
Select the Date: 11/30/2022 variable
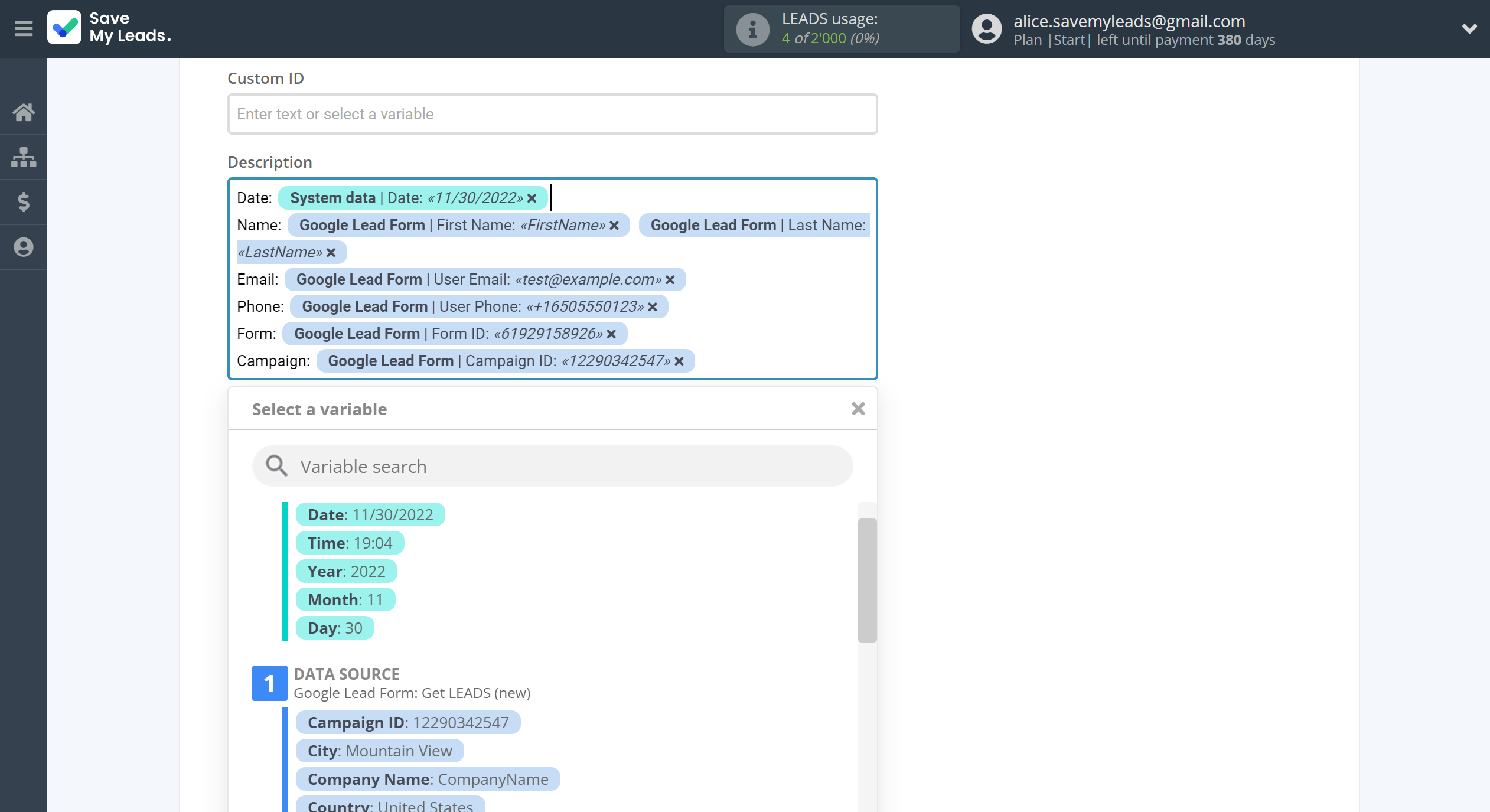[x=370, y=514]
